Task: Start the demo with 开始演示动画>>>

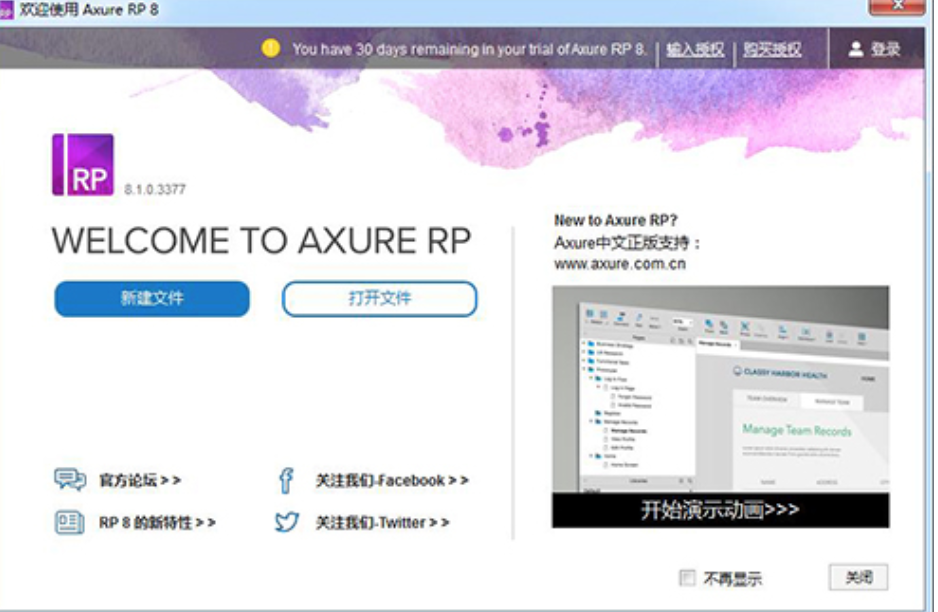Action: pyautogui.click(x=720, y=510)
